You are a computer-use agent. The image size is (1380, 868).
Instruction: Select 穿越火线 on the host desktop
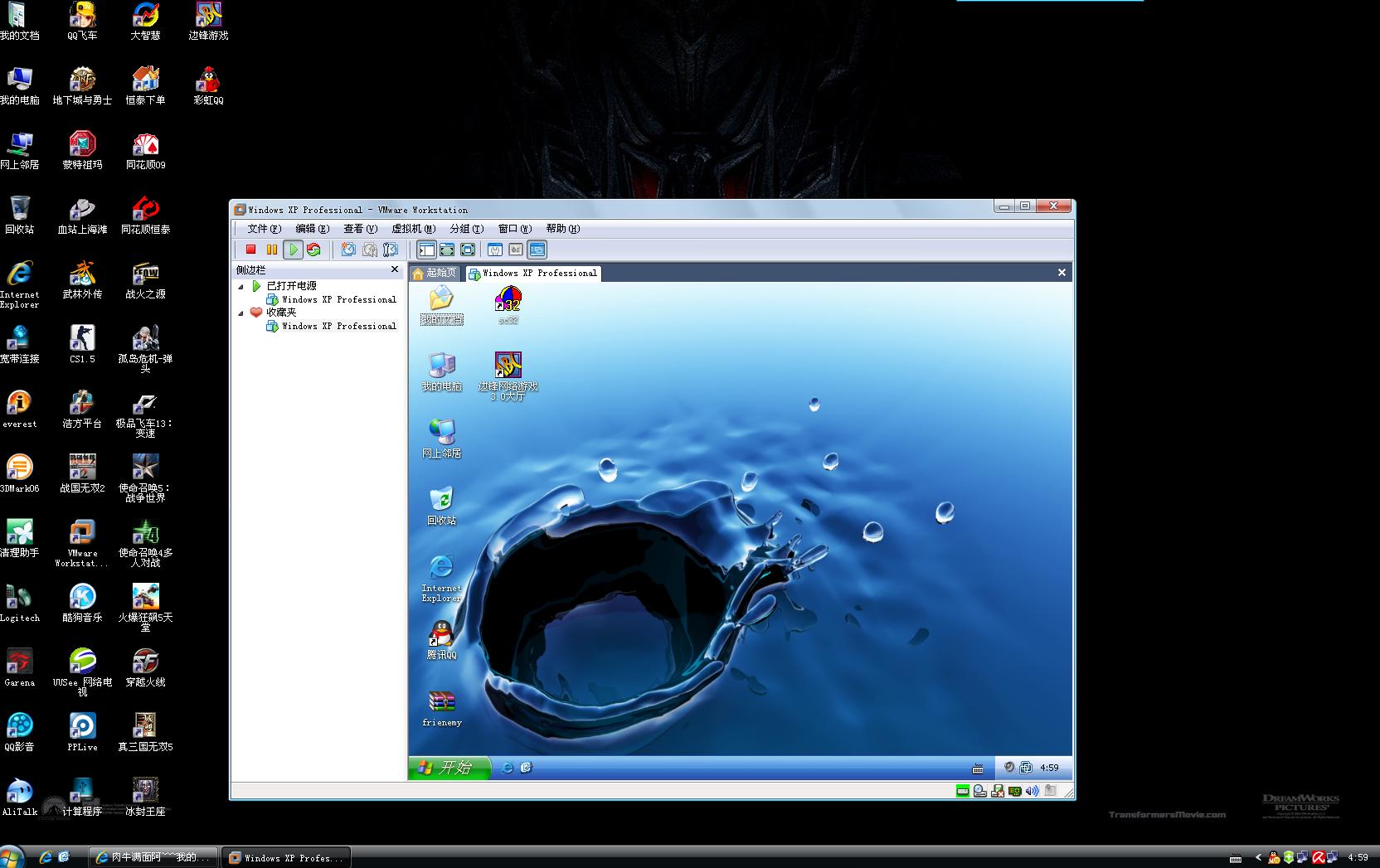(x=145, y=668)
